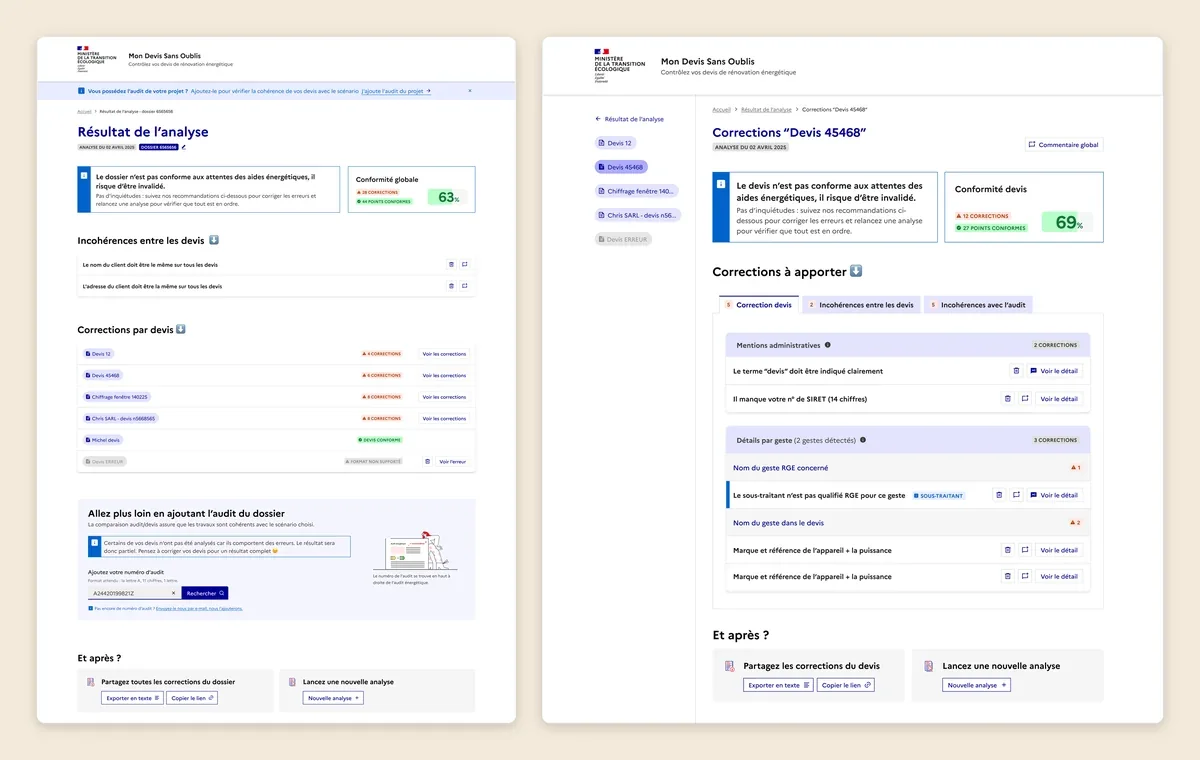Click 'Copier le lien' under 'corrections du devis'
This screenshot has height=760, width=1200.
pos(846,685)
